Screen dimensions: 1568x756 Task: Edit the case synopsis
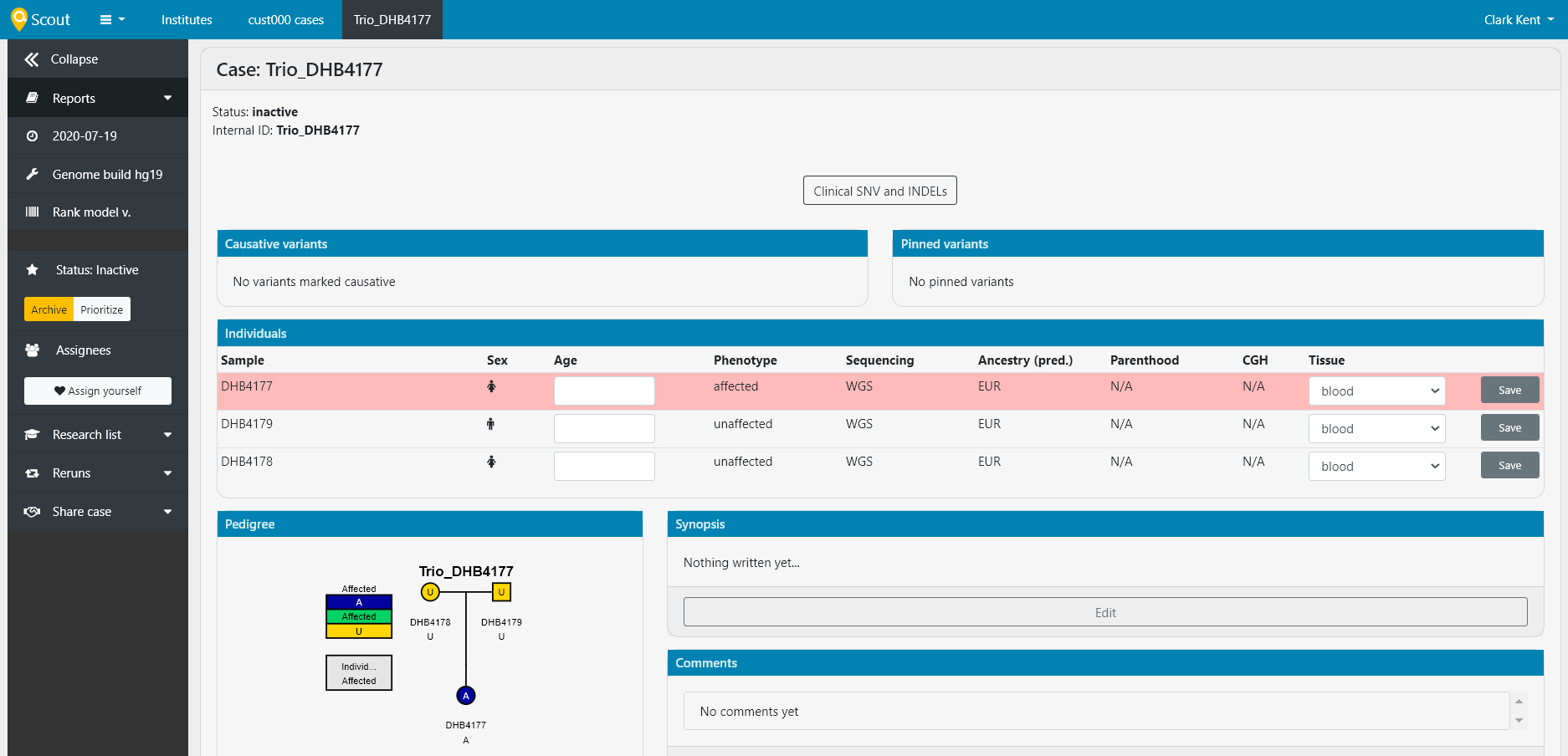[1104, 612]
